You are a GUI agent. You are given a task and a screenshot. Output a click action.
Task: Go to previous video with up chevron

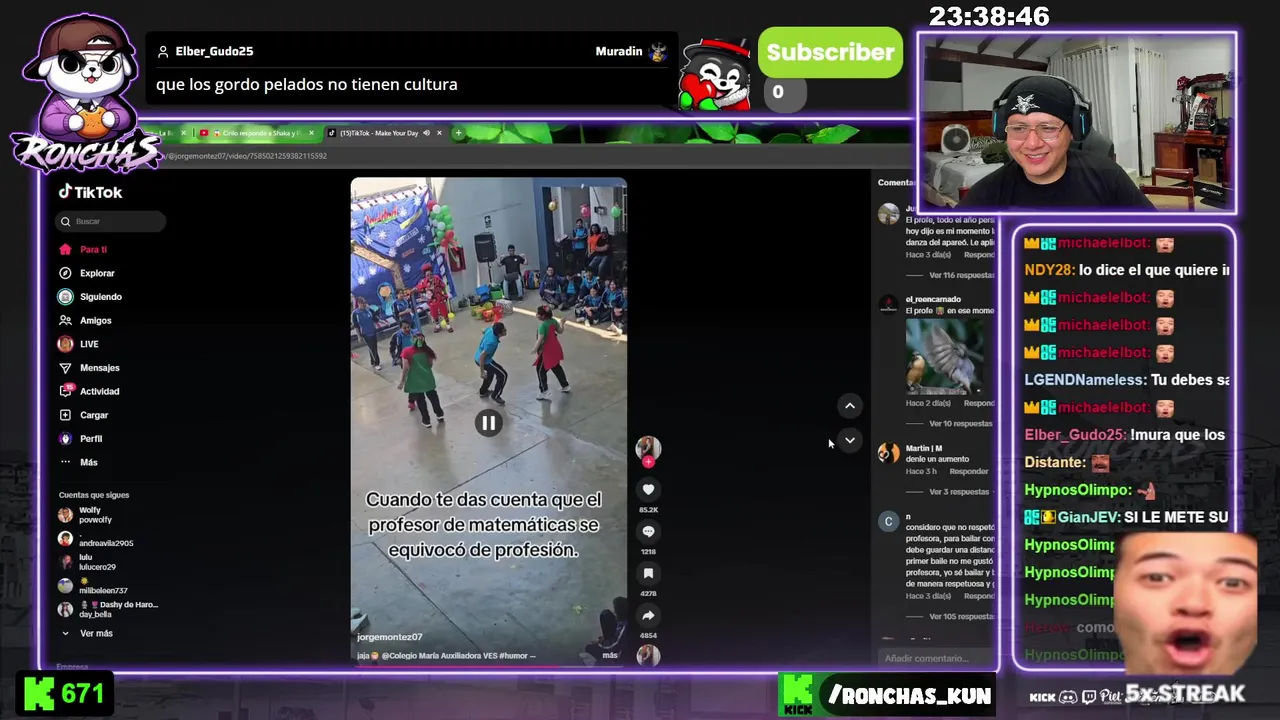(850, 405)
